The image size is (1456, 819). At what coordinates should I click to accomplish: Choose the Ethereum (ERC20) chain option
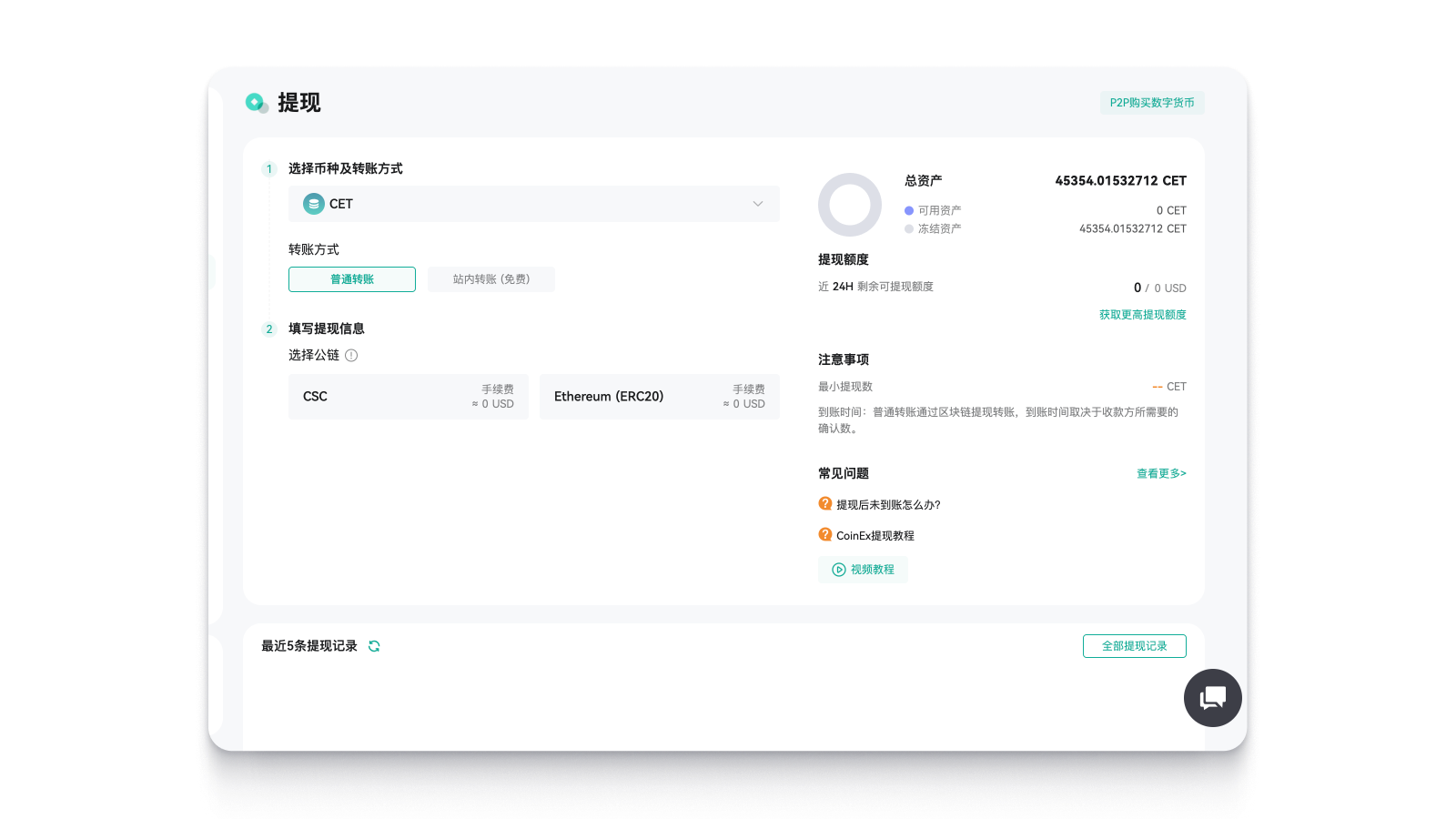coord(659,397)
